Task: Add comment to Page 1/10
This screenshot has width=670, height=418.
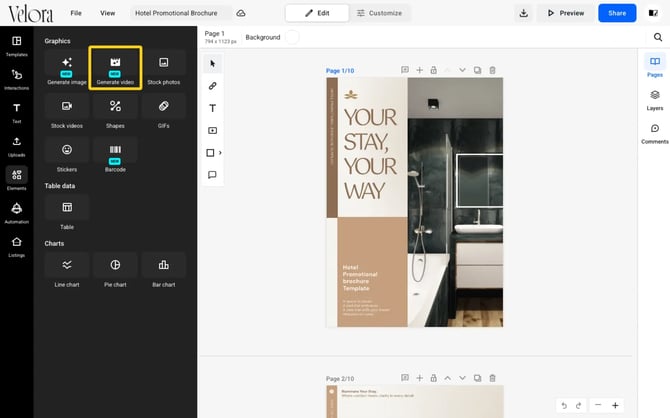Action: pos(405,70)
